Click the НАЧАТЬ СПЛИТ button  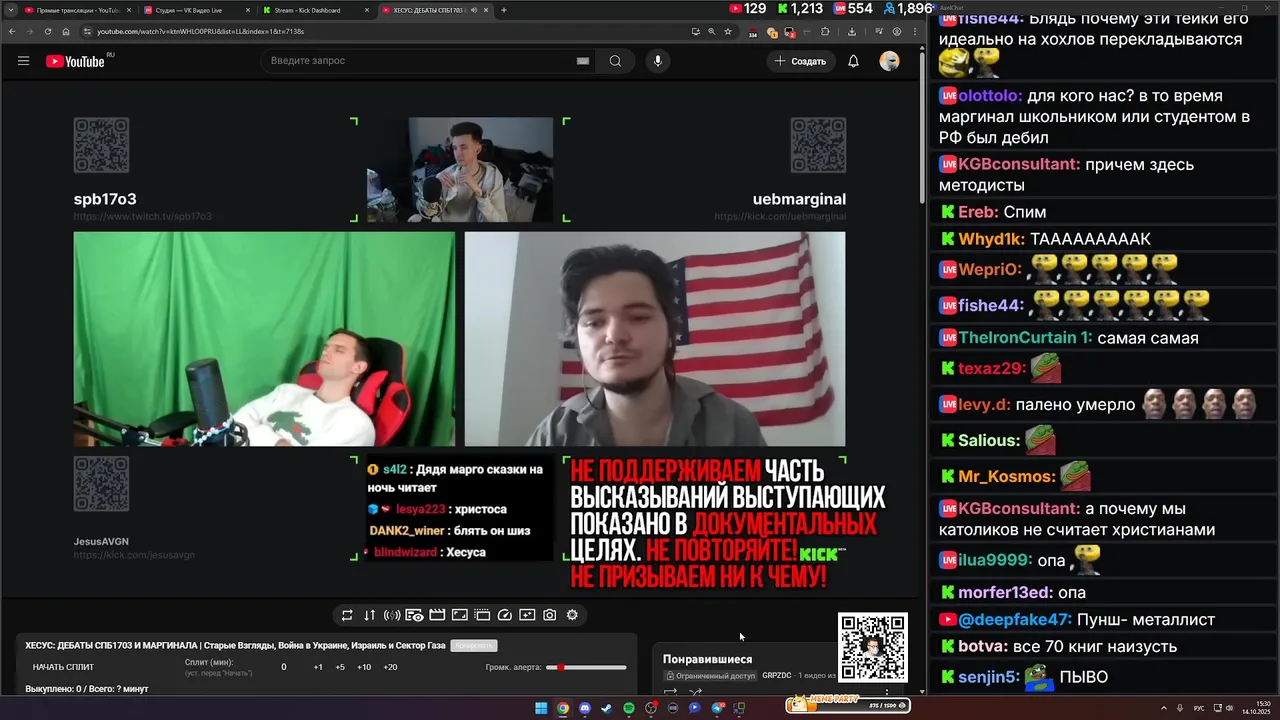click(63, 667)
